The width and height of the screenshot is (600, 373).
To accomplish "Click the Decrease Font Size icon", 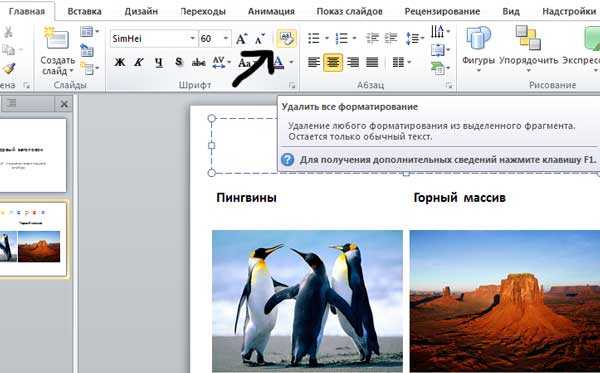I will (260, 39).
